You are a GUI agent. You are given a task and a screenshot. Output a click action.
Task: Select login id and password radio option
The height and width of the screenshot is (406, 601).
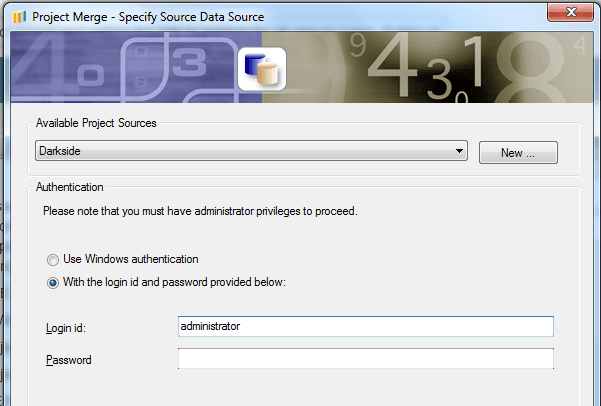[53, 283]
